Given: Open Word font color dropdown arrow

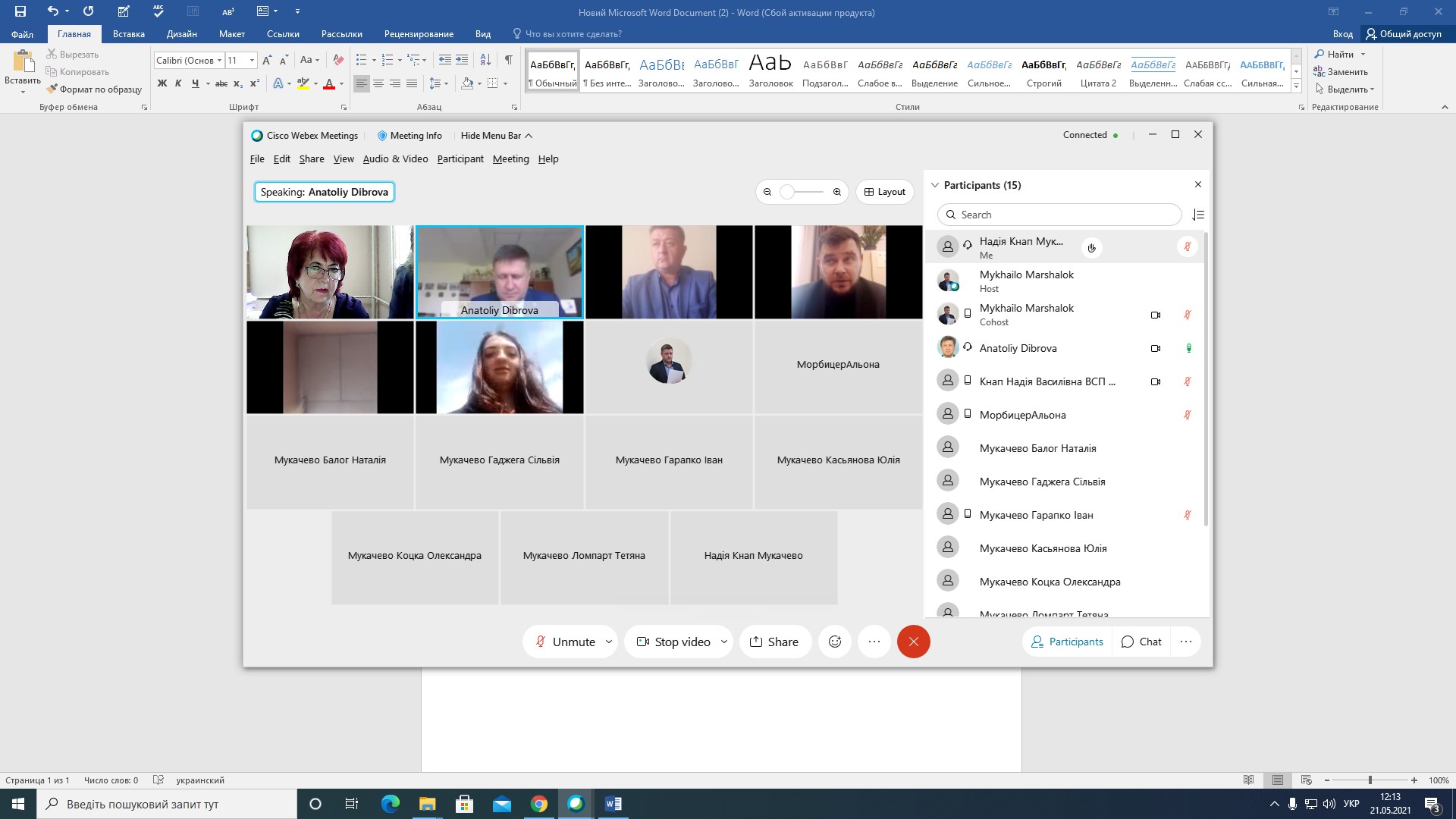Looking at the screenshot, I should pyautogui.click(x=341, y=83).
